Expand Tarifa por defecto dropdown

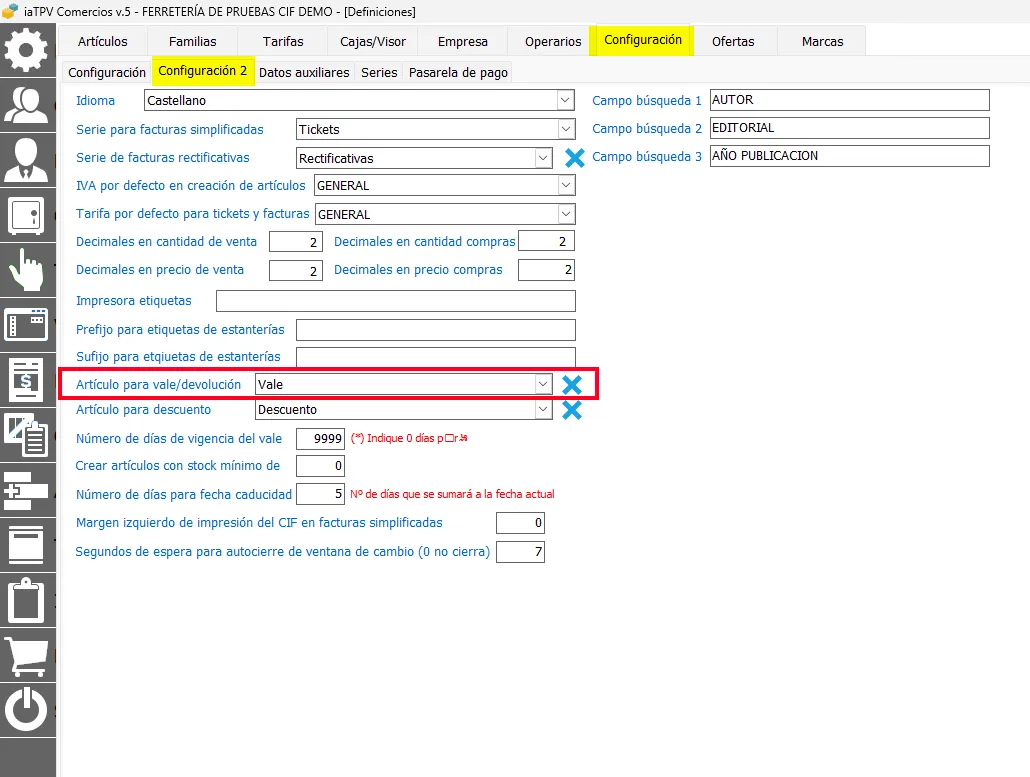pyautogui.click(x=566, y=214)
